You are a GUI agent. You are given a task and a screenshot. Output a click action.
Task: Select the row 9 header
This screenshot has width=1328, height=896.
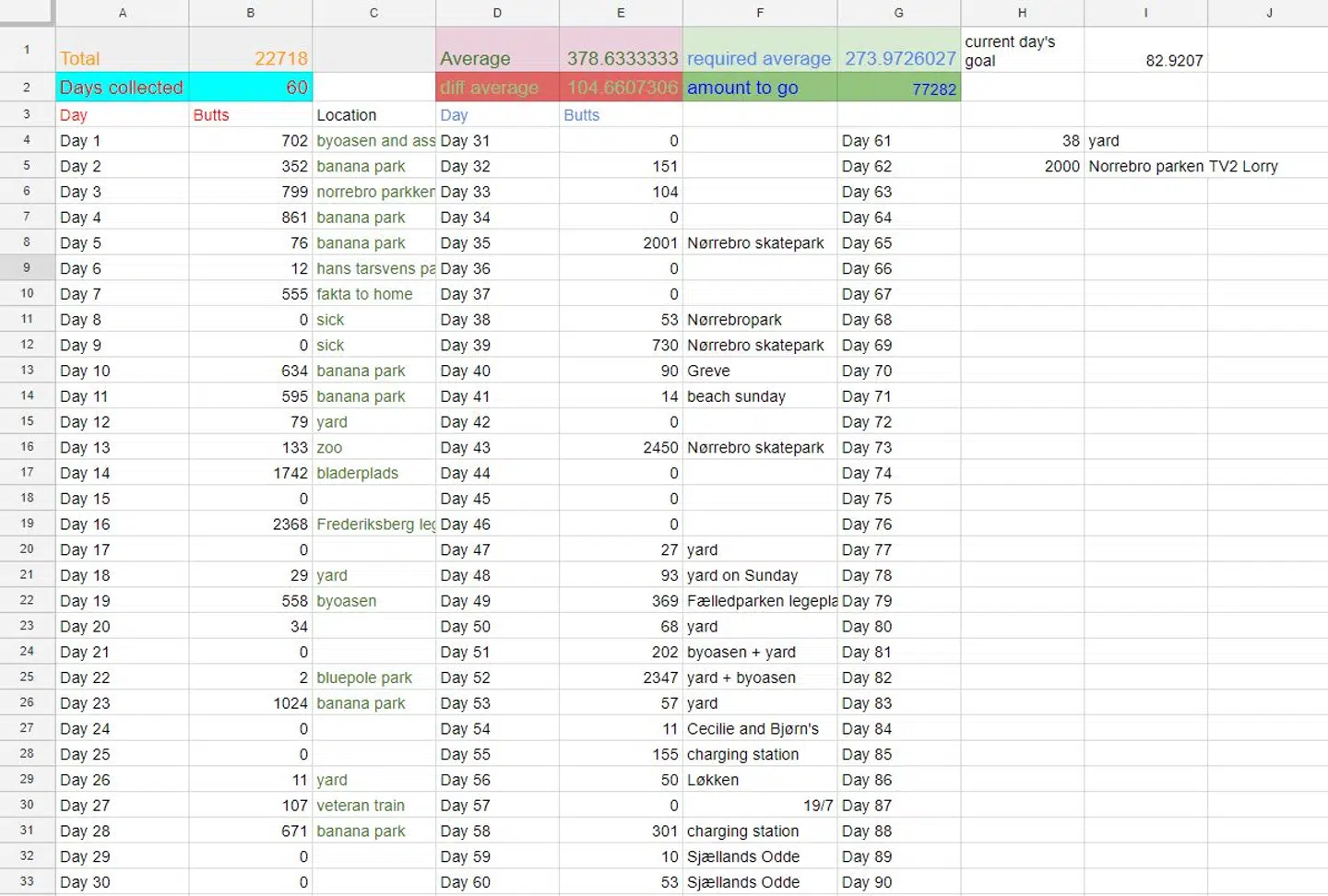pos(27,268)
